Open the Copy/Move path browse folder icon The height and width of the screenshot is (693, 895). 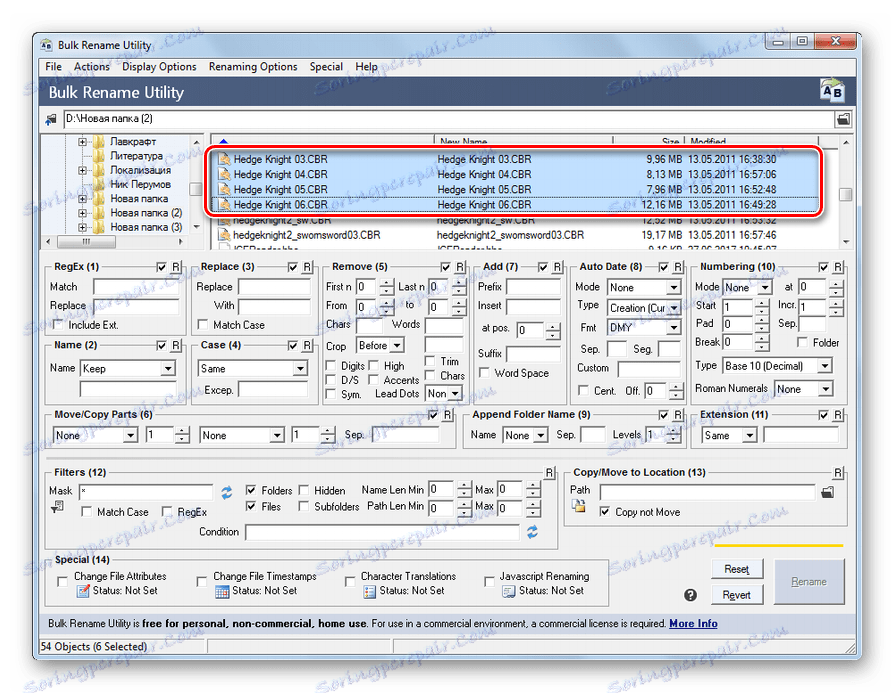click(828, 492)
